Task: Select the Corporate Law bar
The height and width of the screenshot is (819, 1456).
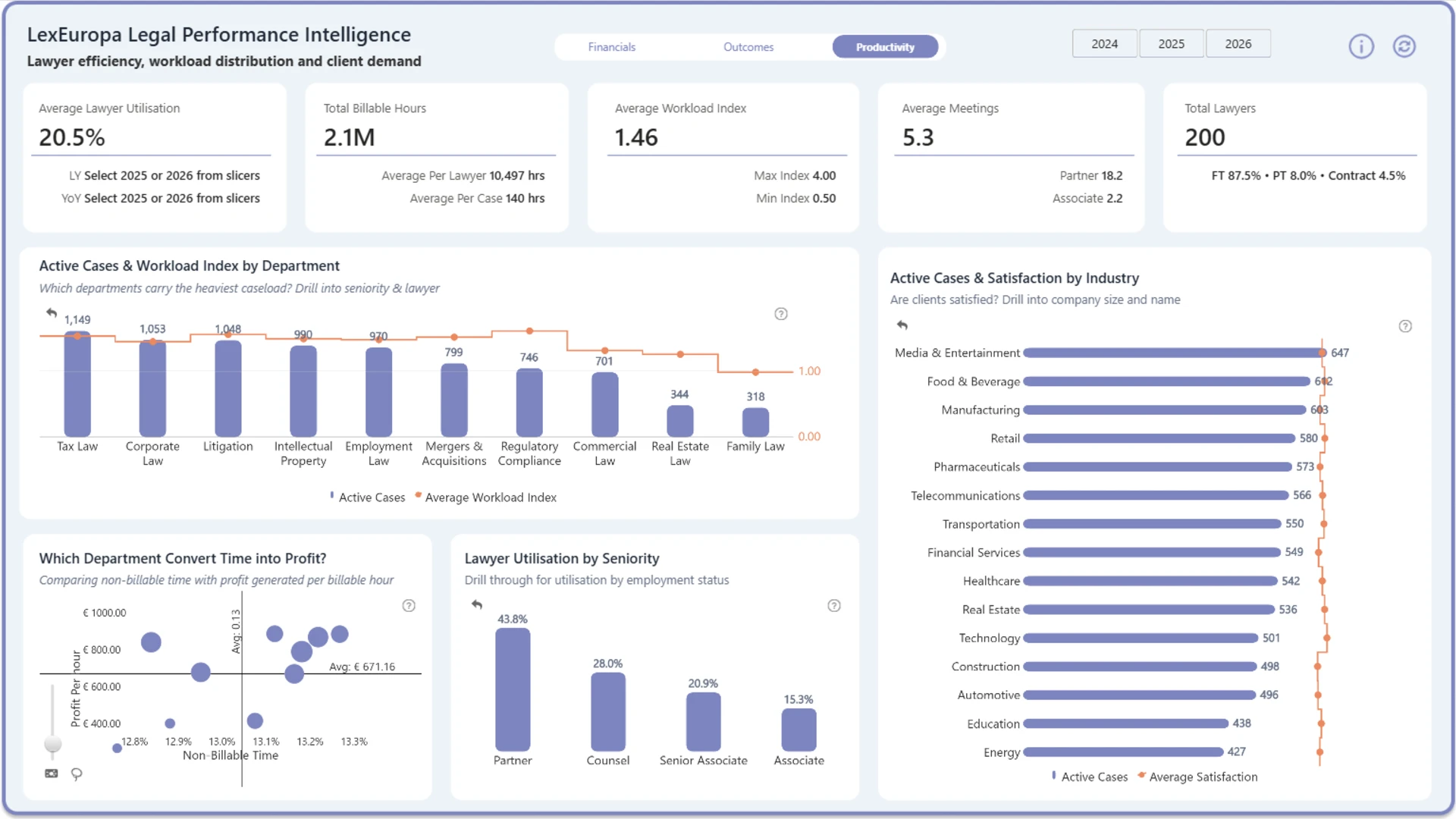Action: tap(152, 388)
